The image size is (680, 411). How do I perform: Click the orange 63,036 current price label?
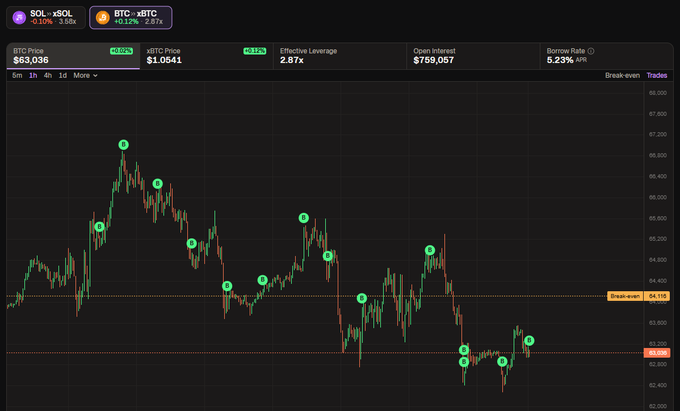point(657,353)
